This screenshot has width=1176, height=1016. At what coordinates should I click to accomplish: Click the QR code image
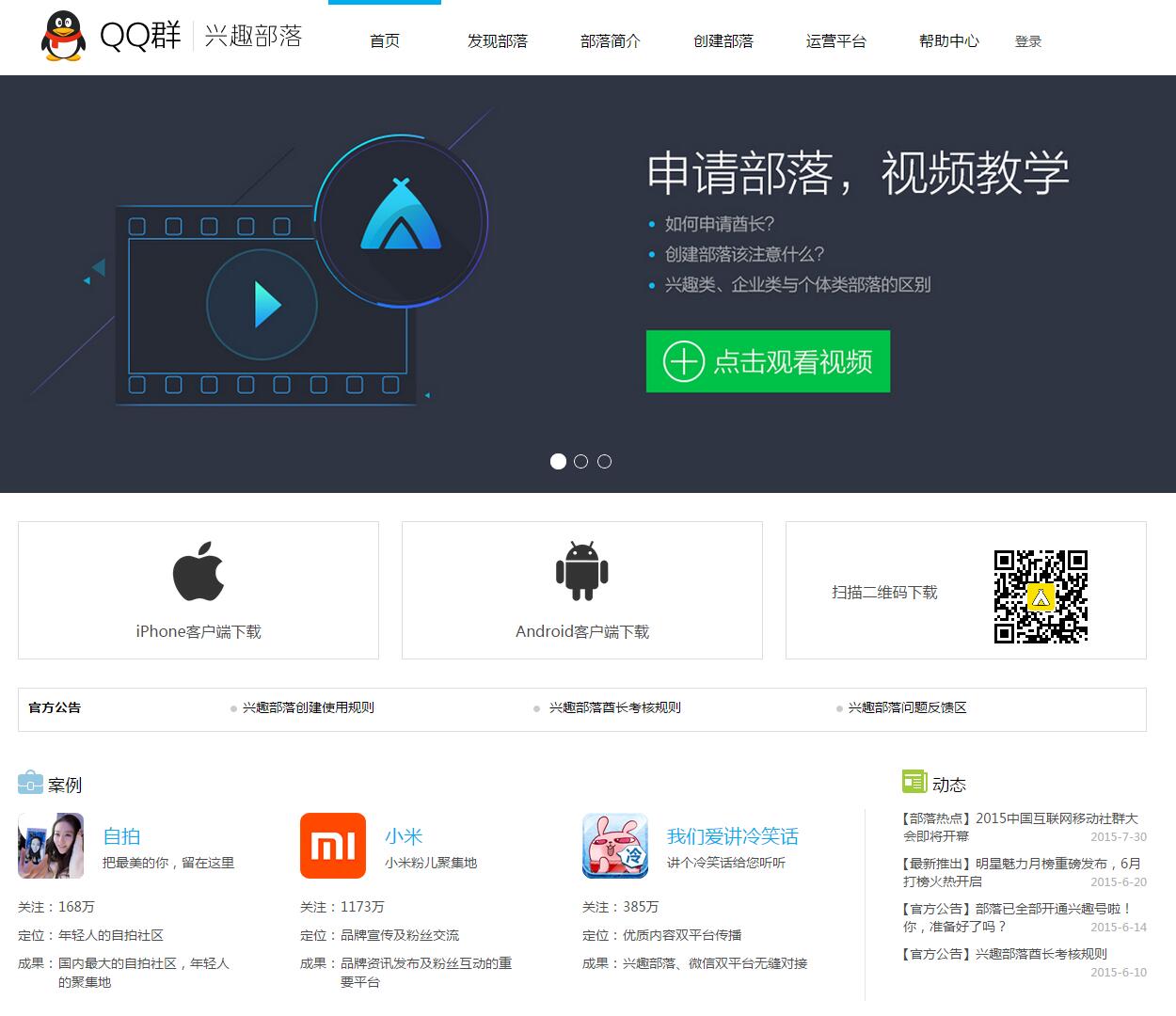click(x=1041, y=596)
